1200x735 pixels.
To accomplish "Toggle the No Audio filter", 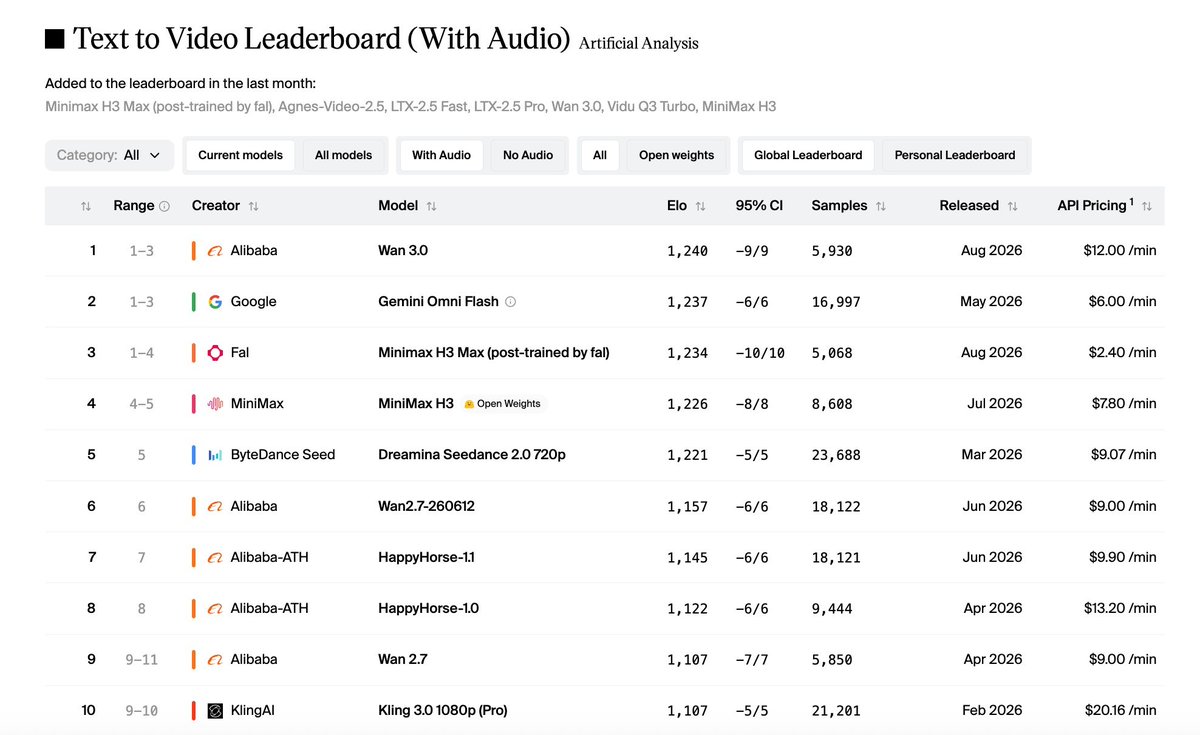I will point(528,155).
